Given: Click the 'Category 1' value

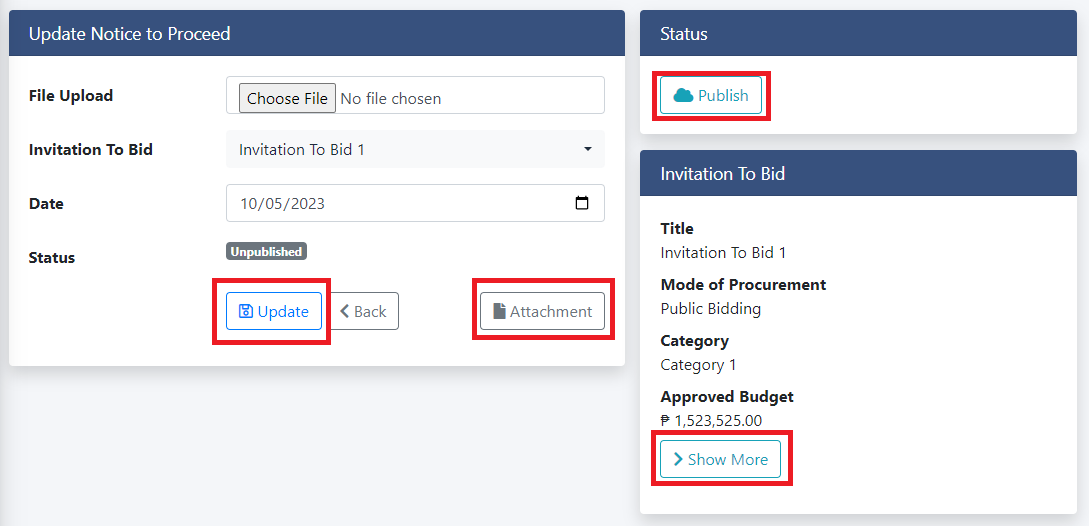Looking at the screenshot, I should (x=698, y=365).
